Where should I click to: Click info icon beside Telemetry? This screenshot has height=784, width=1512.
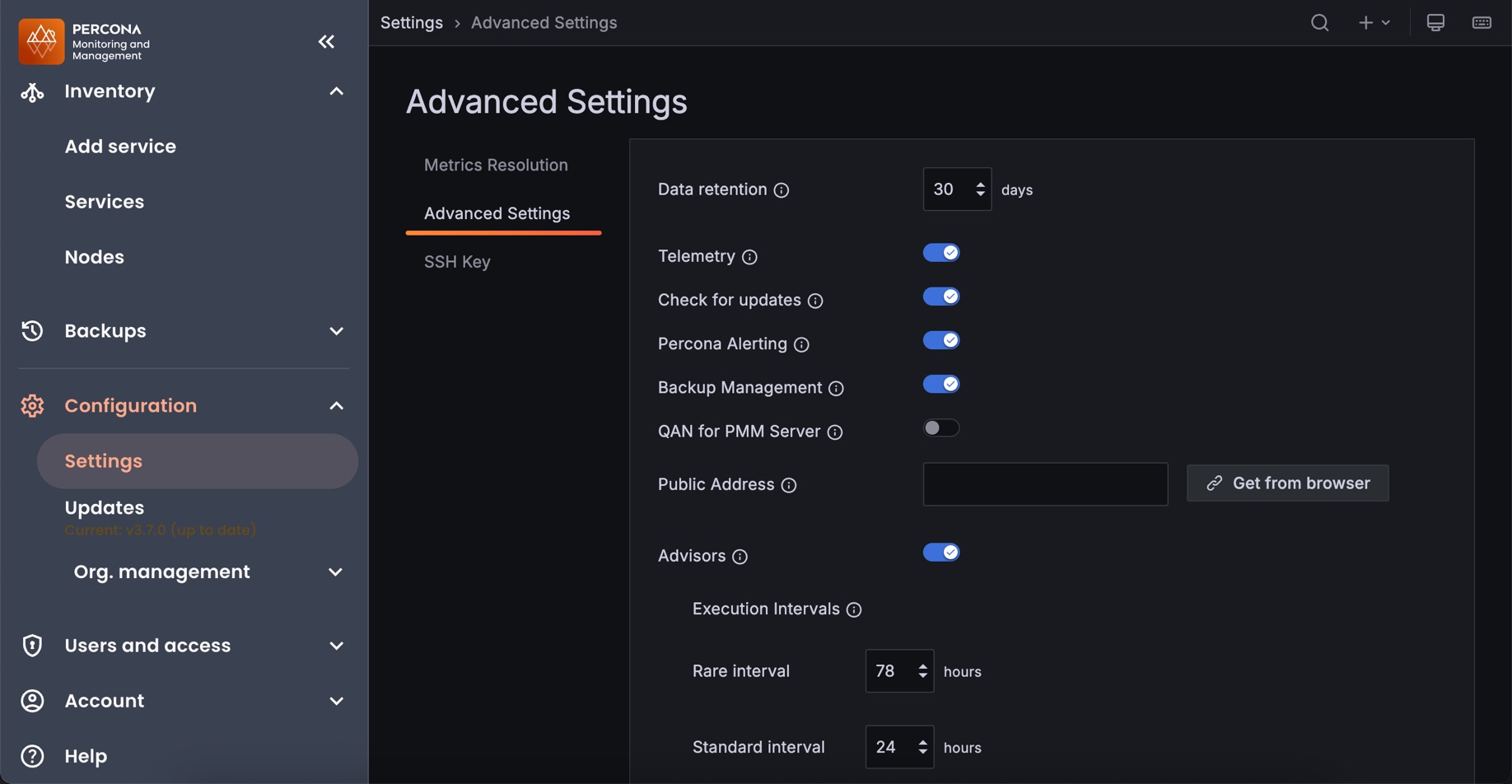(x=749, y=257)
